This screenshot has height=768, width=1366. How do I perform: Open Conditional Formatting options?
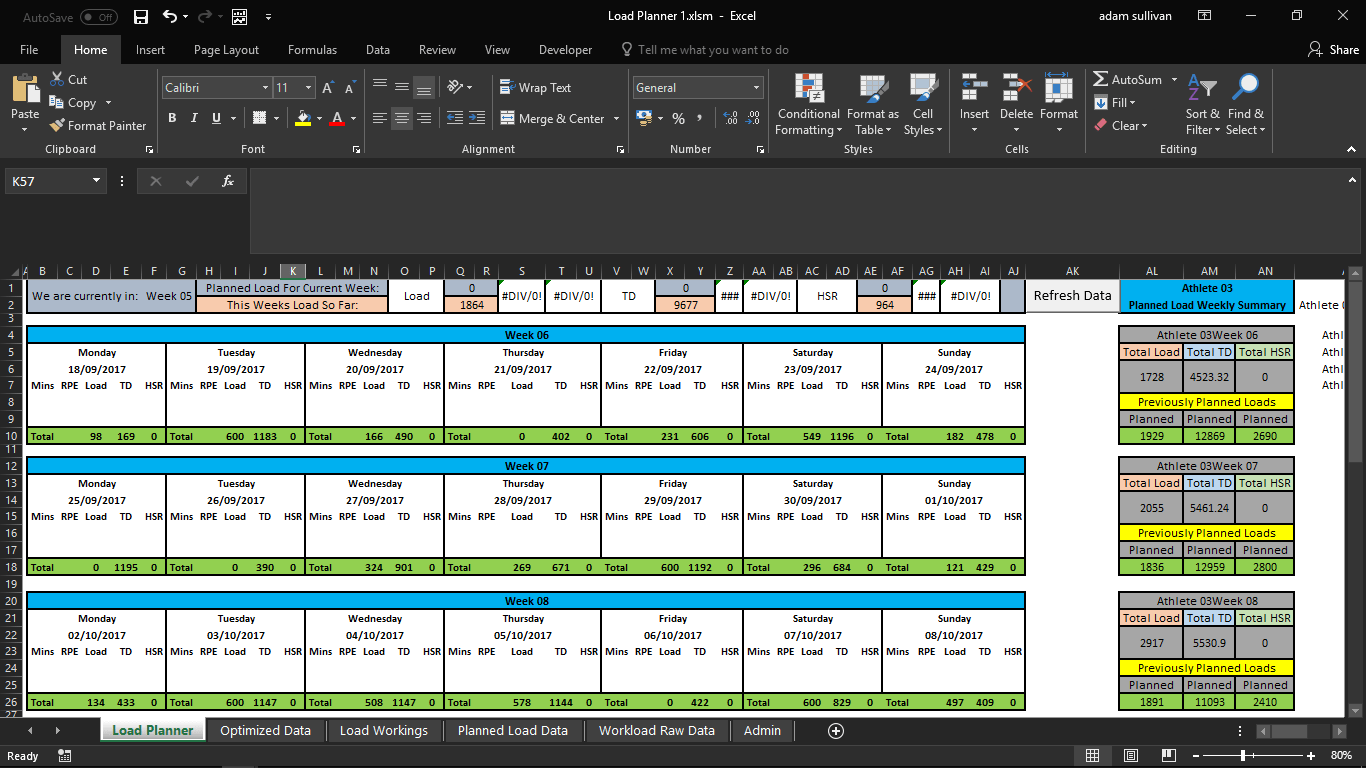point(807,105)
